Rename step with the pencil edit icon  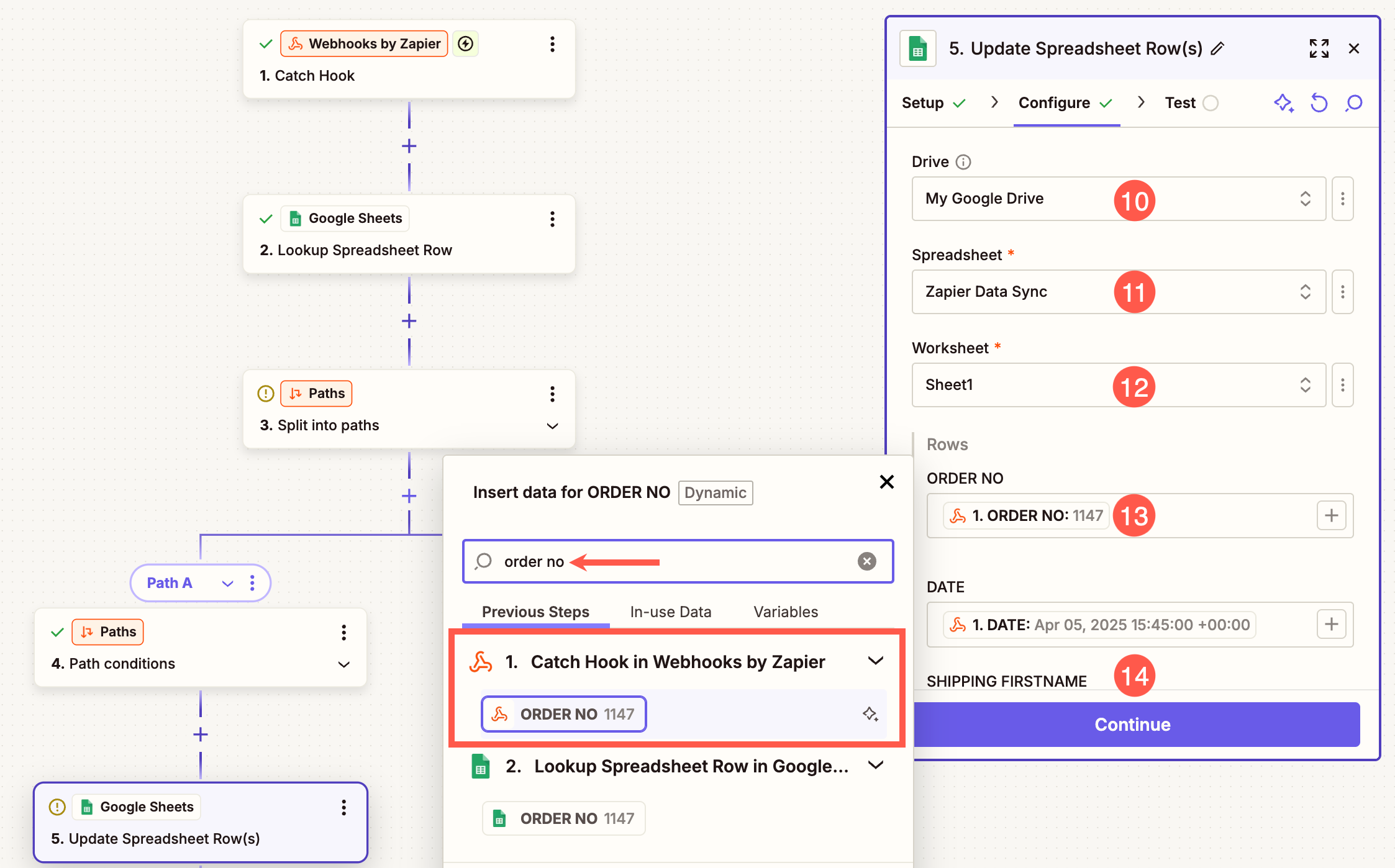point(1217,48)
